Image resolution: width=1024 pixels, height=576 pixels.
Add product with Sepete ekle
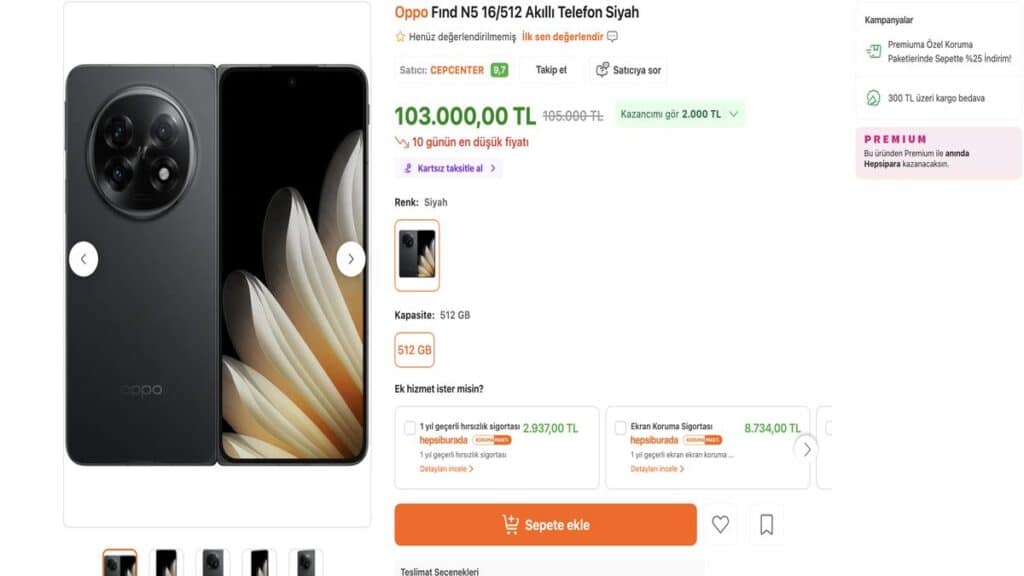(545, 525)
